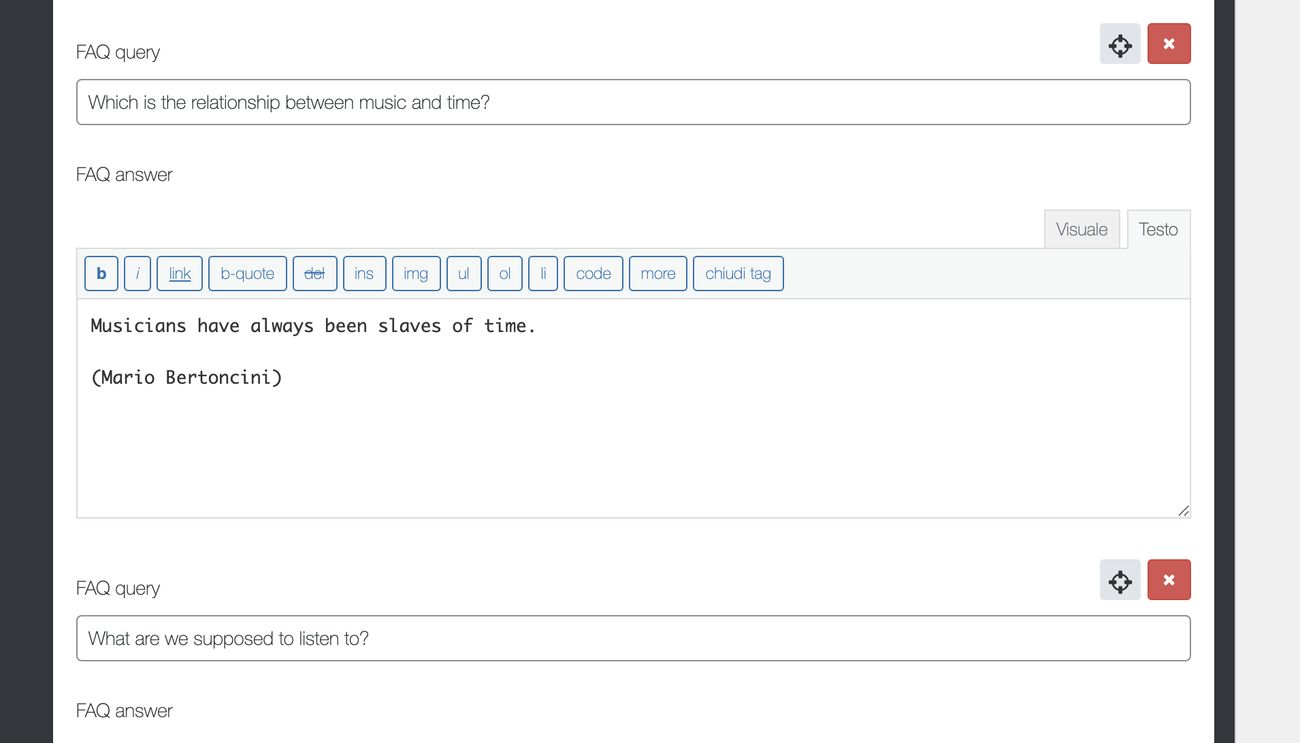The width and height of the screenshot is (1300, 743).
Task: Click the ins quicktag button
Action: click(364, 274)
